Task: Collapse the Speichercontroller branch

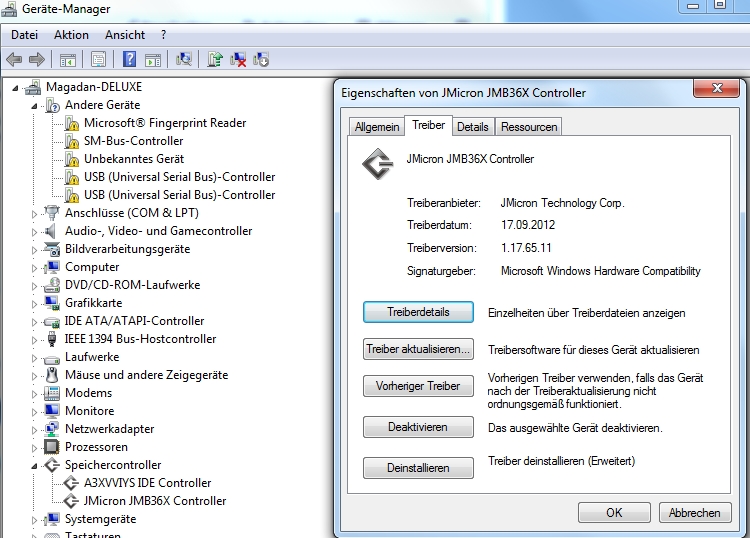Action: 34,466
